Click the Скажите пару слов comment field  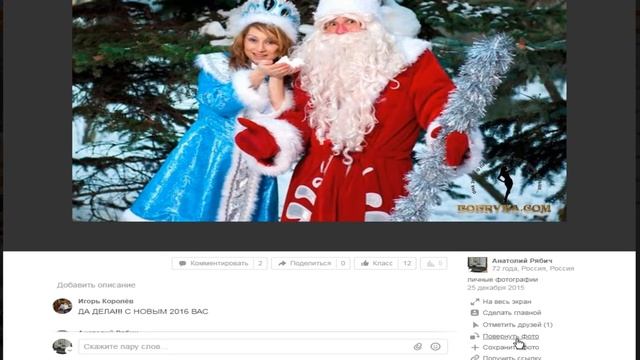pyautogui.click(x=263, y=347)
